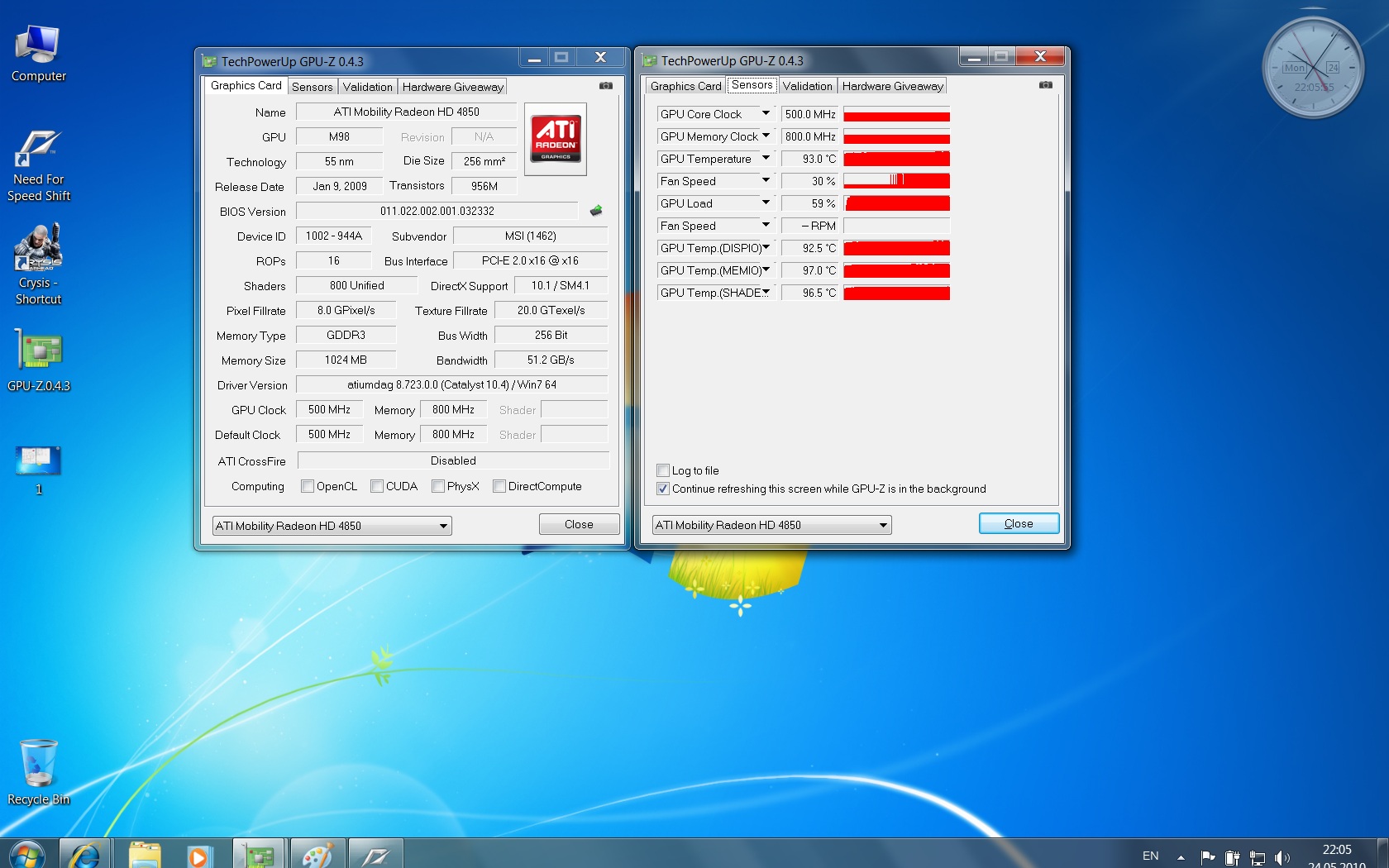The image size is (1389, 868).
Task: Open Hardware Giveaway tab in left window
Action: coord(453,87)
